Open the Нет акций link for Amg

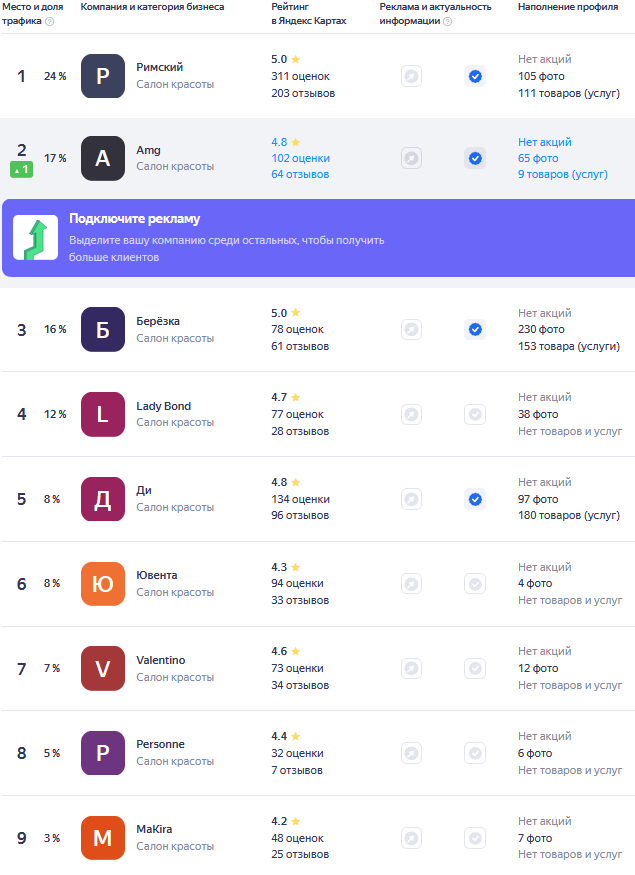[x=545, y=142]
